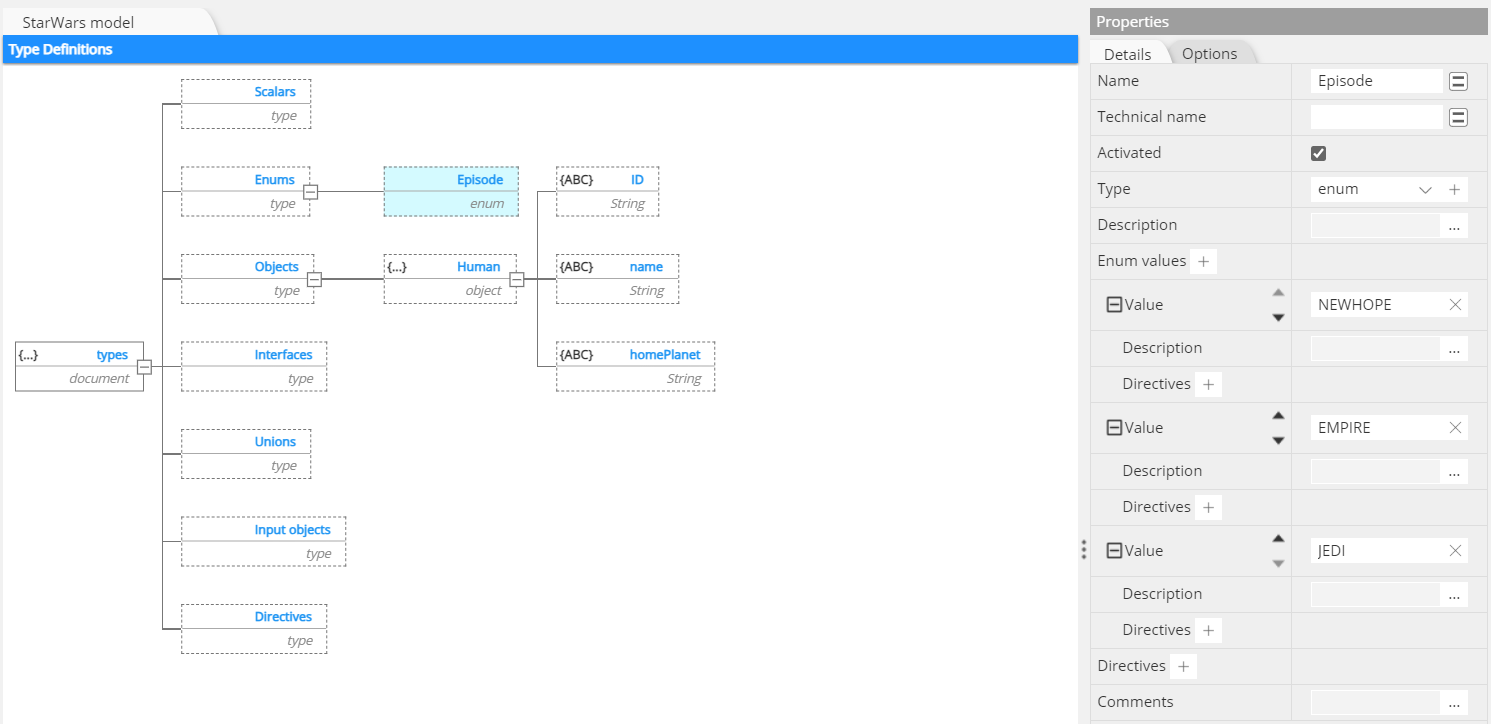Add a directive to the JEDI value
1491x724 pixels.
[x=1209, y=630]
